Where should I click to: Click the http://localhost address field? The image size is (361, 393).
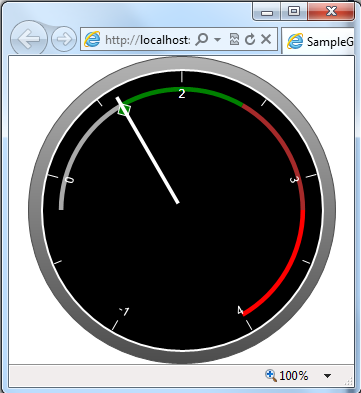click(x=147, y=40)
